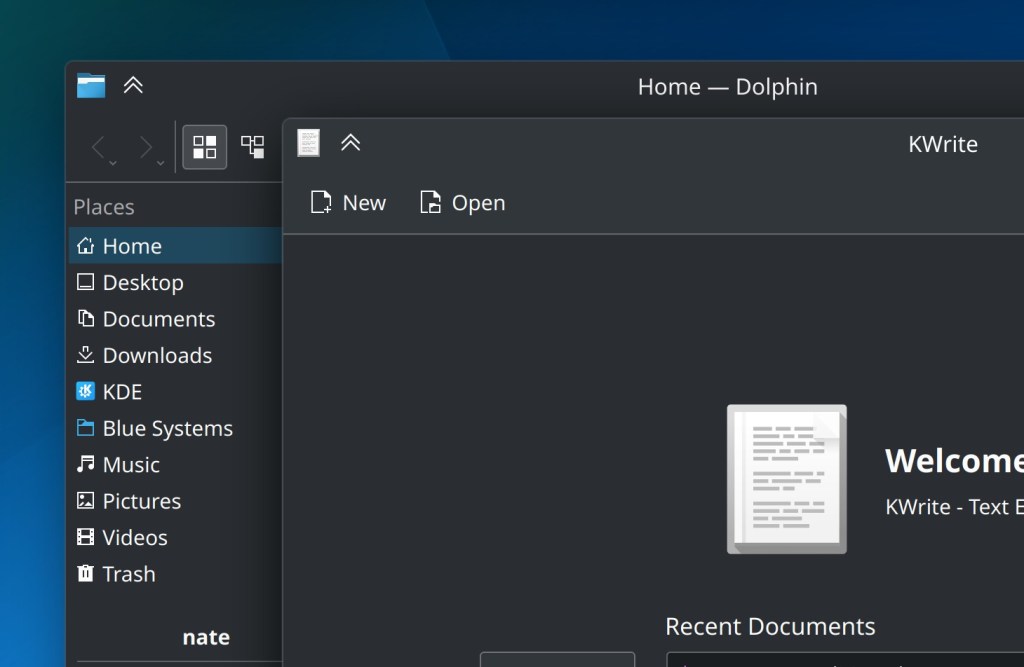Open the Trash in Places panel
Screen dimensions: 1024x667
point(129,574)
